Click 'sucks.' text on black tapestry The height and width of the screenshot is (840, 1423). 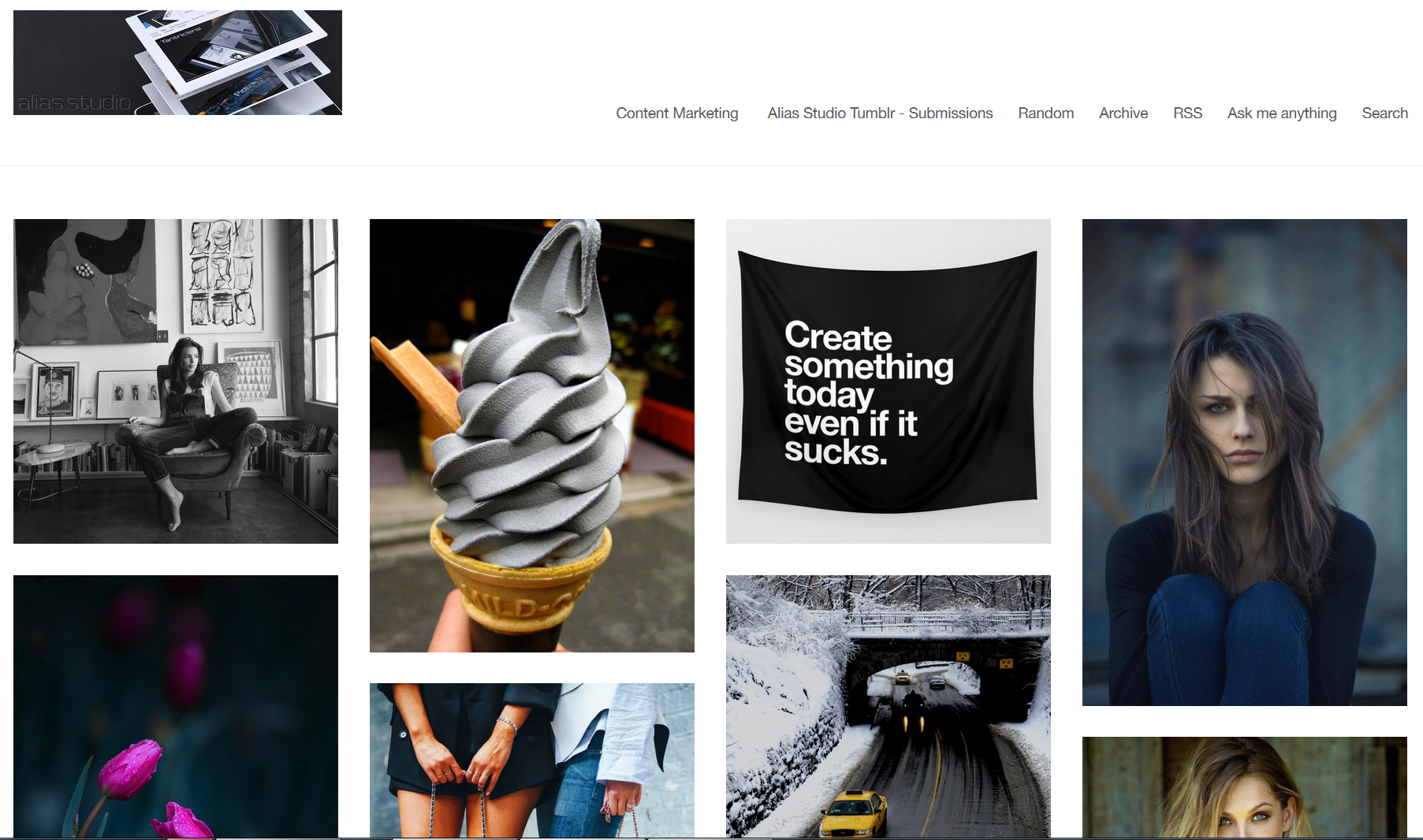[835, 452]
